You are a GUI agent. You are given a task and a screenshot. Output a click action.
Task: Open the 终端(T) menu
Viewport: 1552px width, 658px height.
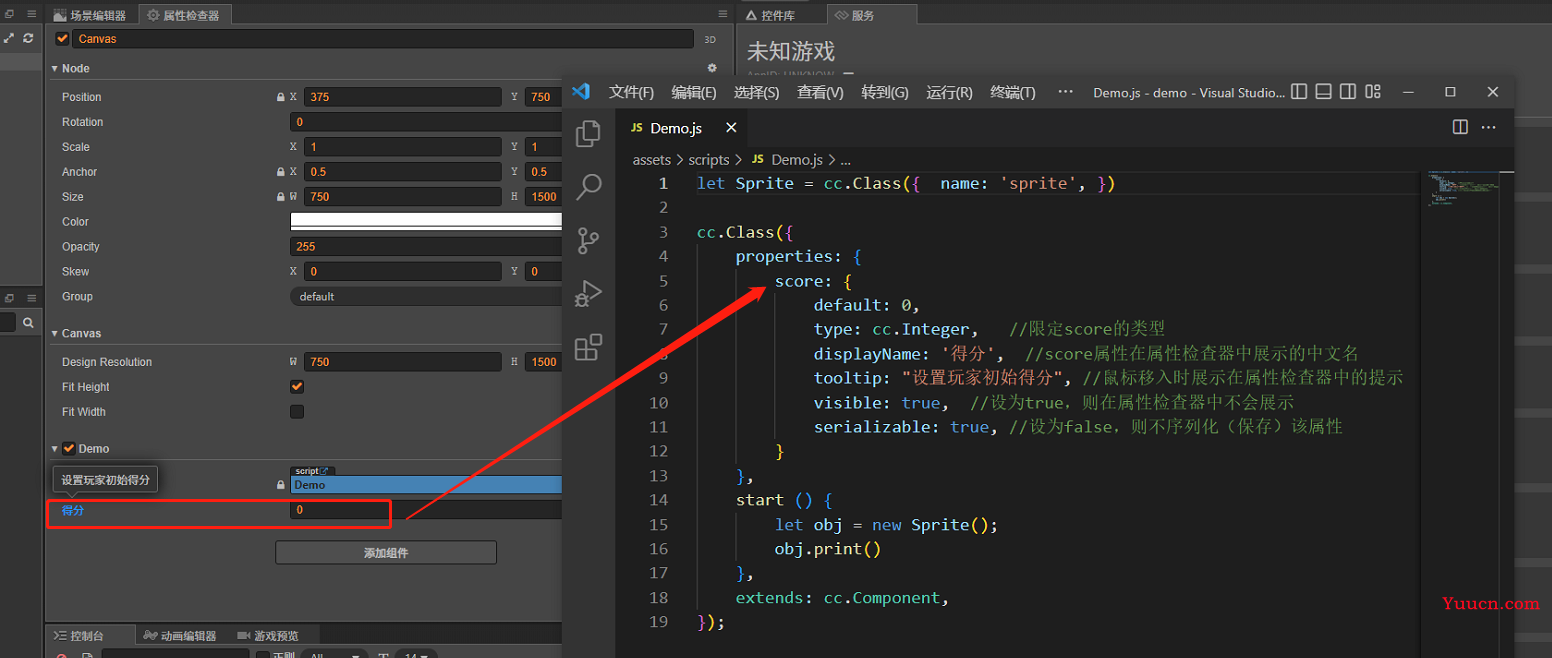point(1013,92)
